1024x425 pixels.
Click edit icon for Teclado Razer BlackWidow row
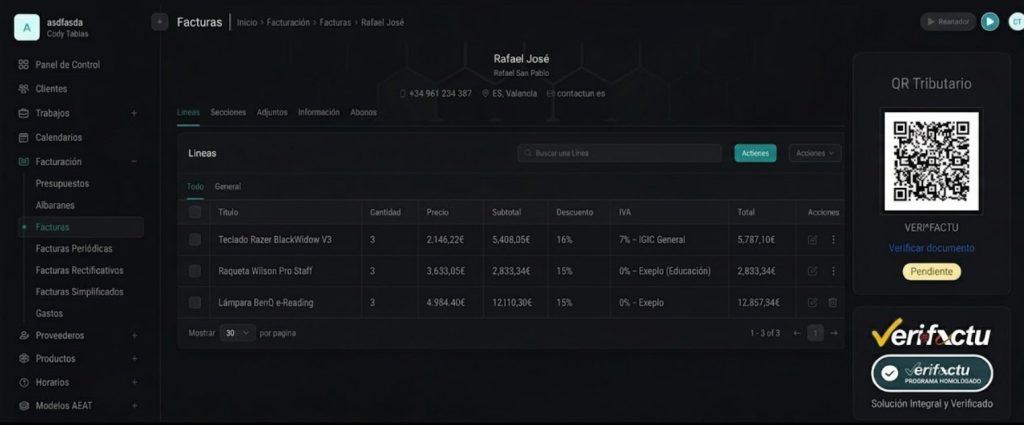[812, 240]
